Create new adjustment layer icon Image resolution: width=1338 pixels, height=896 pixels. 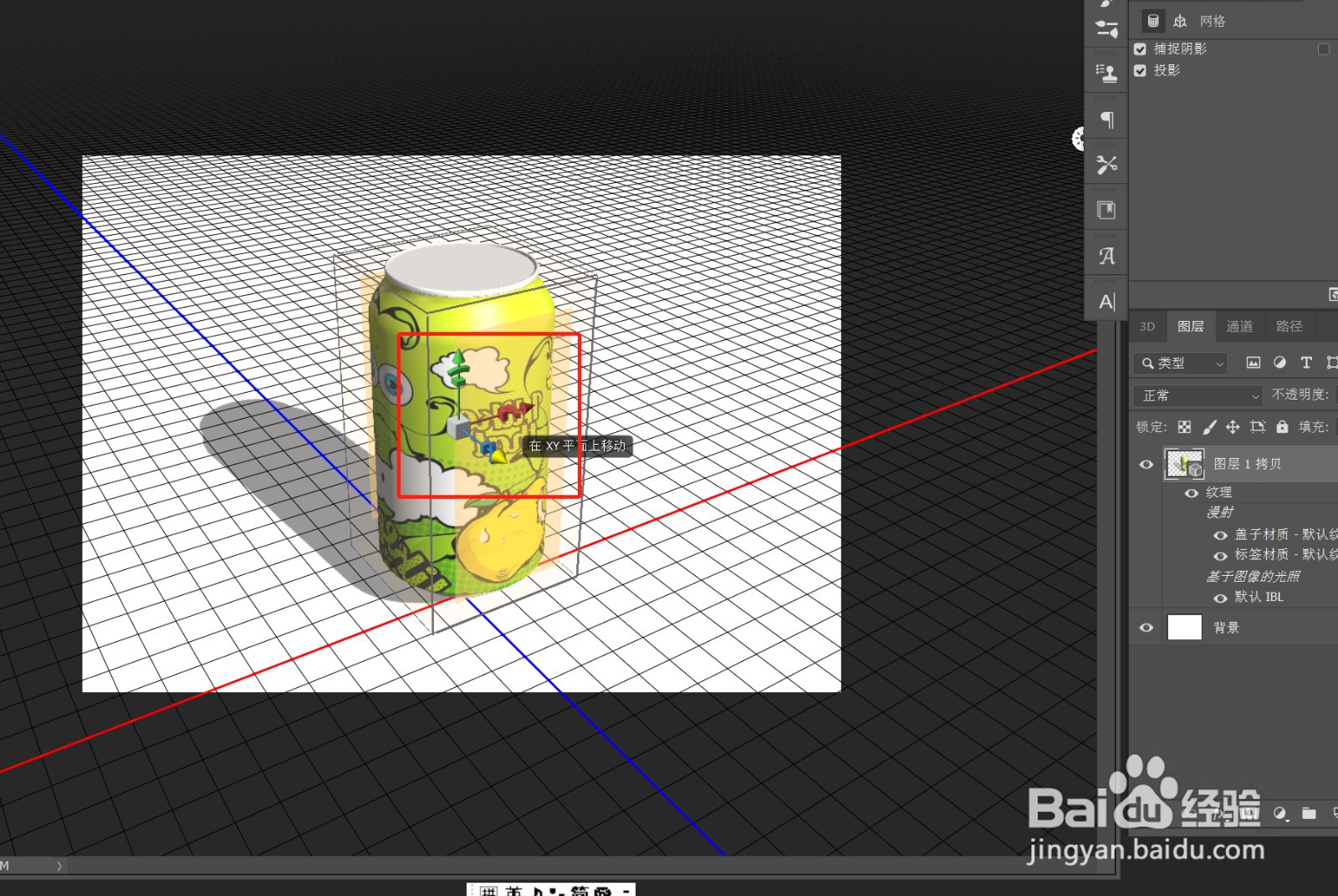(x=1280, y=812)
